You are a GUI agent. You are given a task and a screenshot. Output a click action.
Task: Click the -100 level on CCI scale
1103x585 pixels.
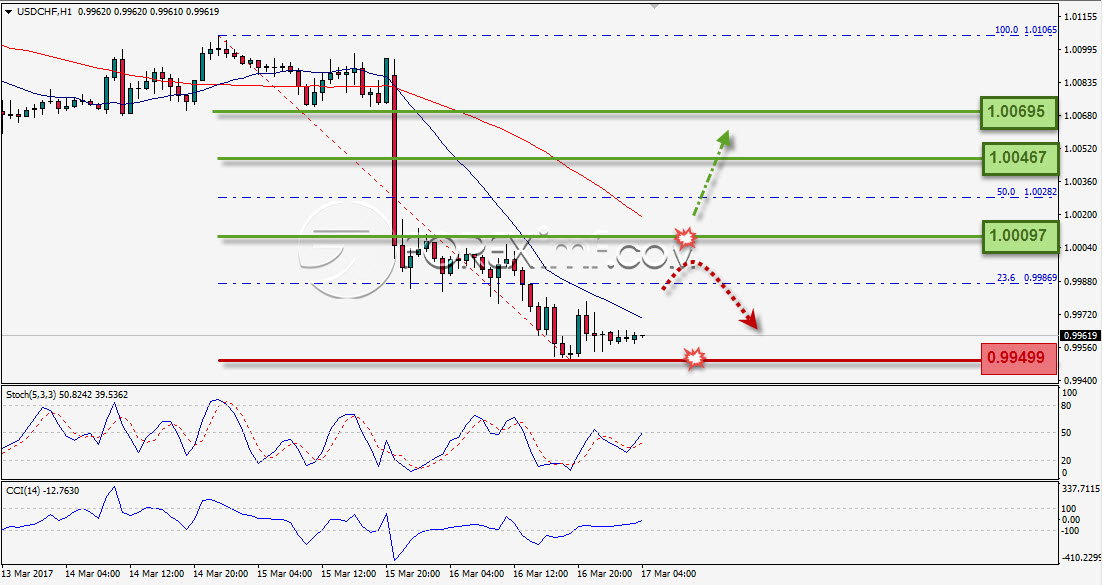[1071, 531]
